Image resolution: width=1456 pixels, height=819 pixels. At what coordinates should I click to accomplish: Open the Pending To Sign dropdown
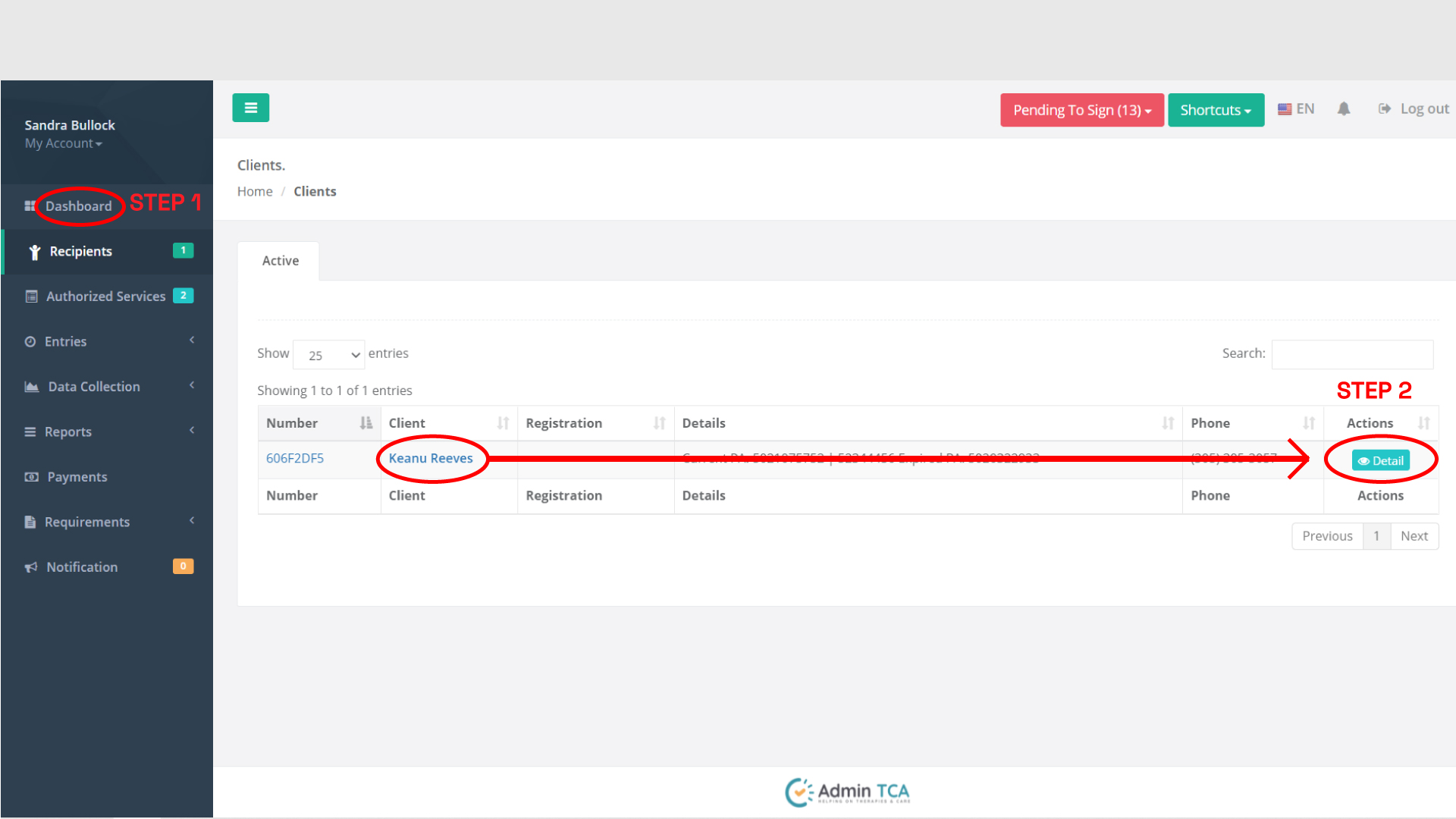1081,110
